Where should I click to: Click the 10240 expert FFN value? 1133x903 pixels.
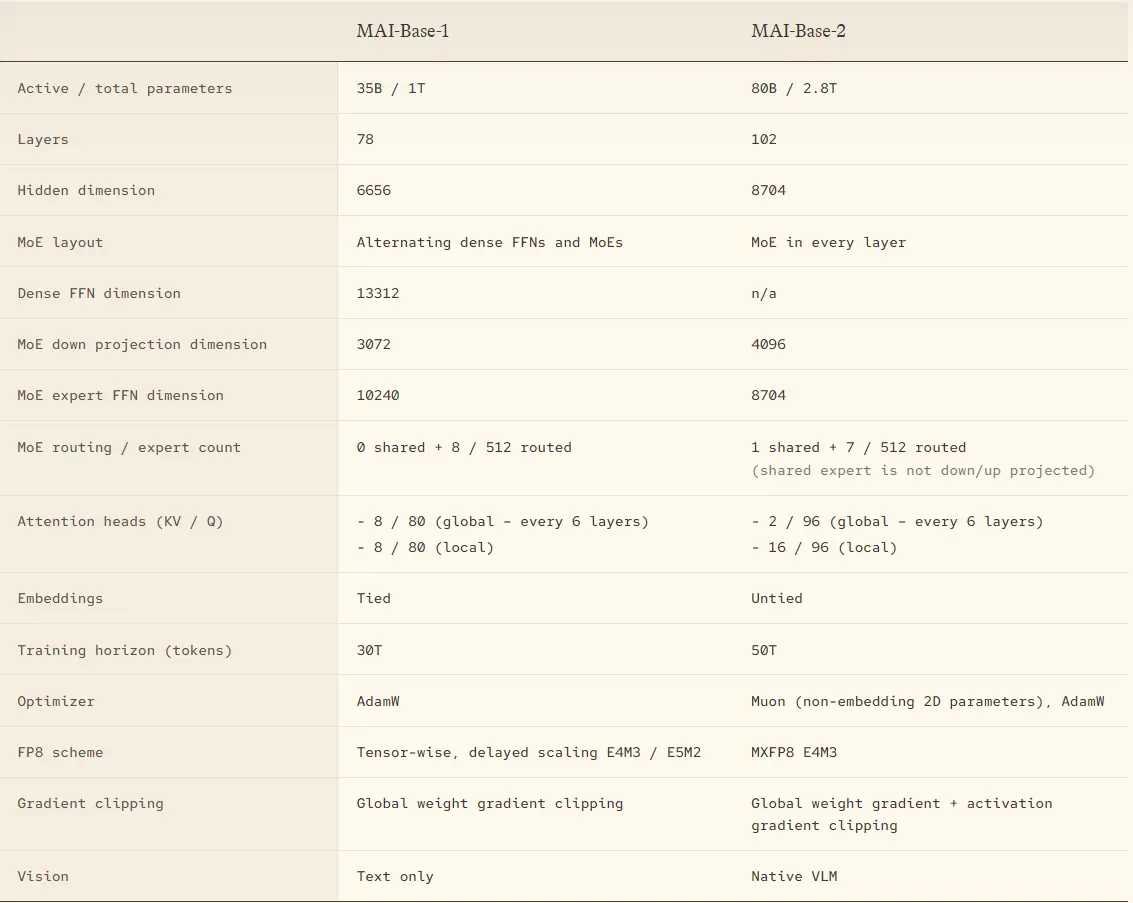(x=378, y=395)
